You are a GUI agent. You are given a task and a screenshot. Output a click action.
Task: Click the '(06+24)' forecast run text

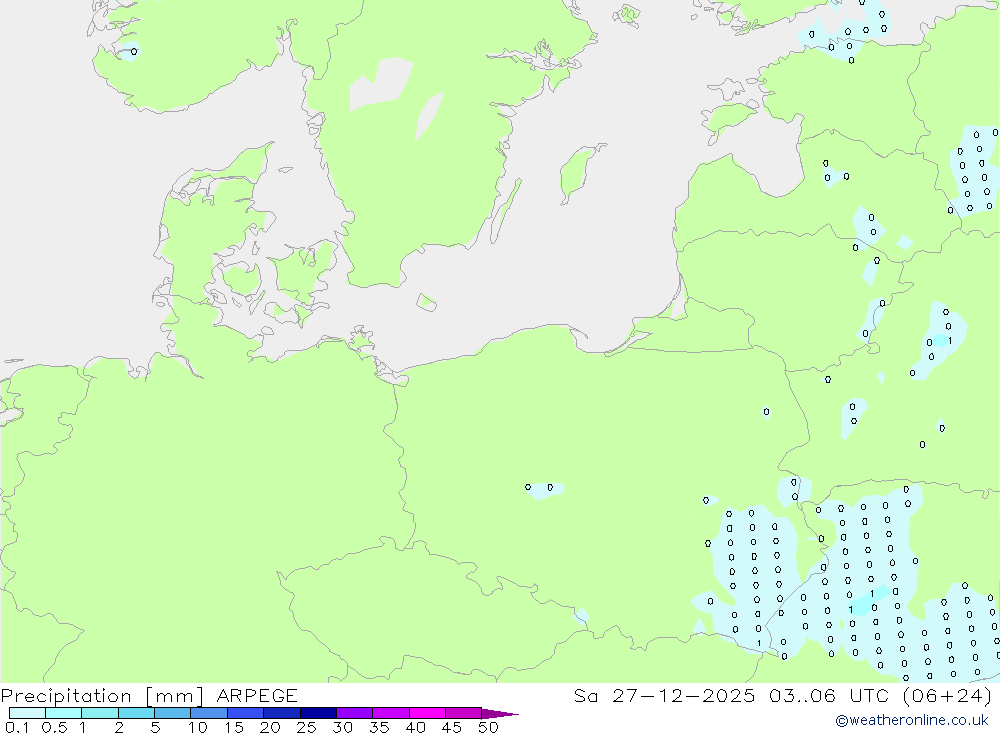pyautogui.click(x=948, y=696)
